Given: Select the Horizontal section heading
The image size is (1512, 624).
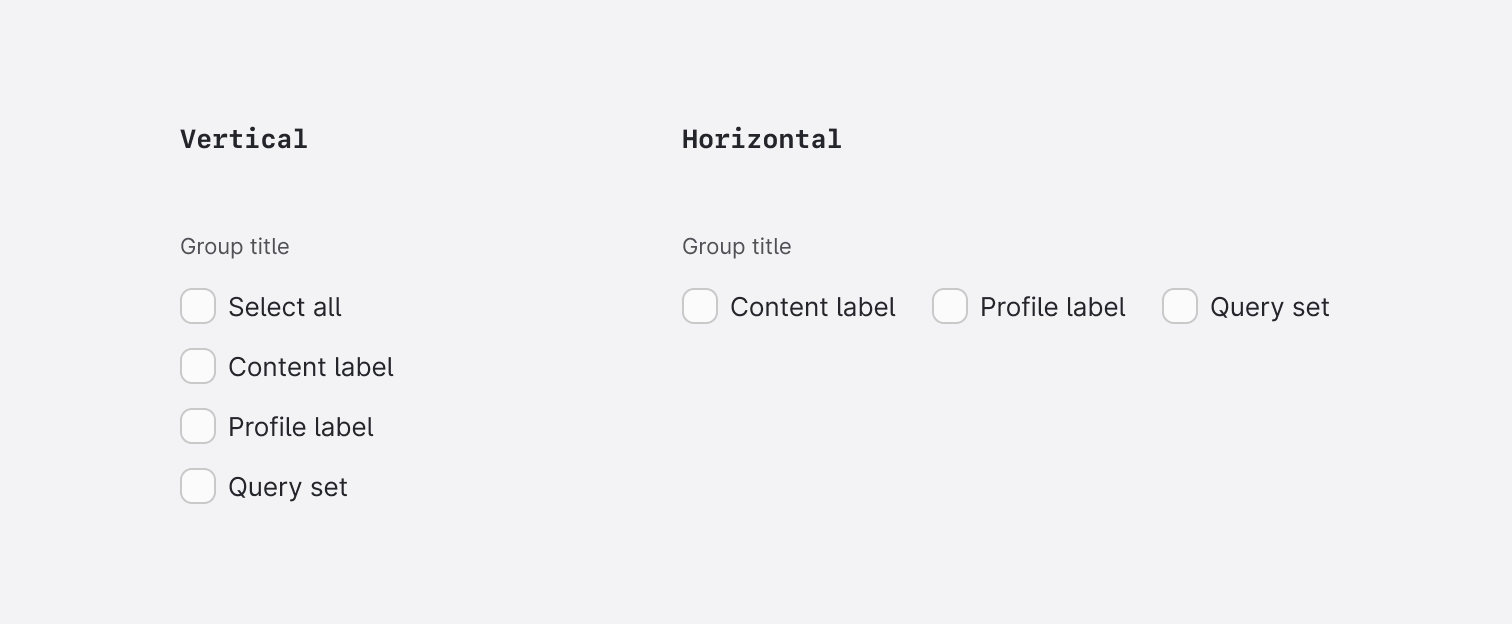Looking at the screenshot, I should 761,139.
